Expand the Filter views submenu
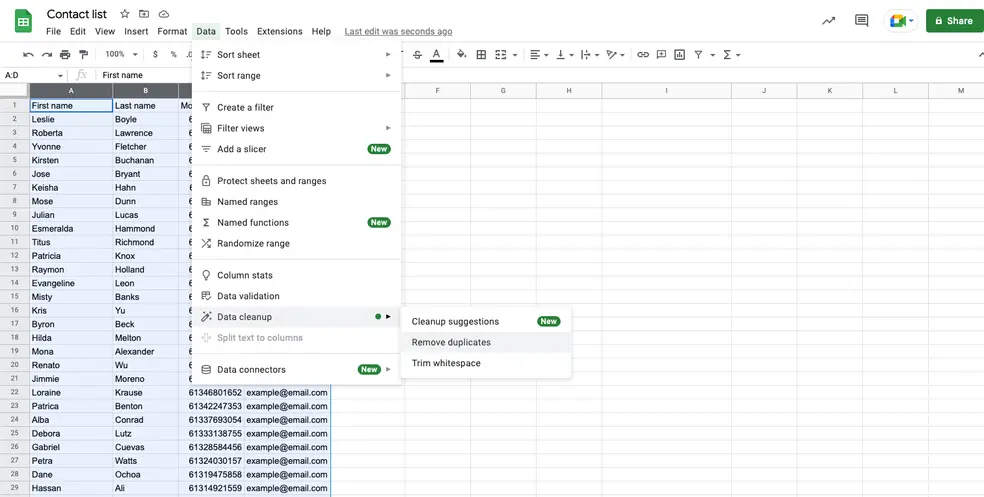This screenshot has height=497, width=984. tap(296, 128)
